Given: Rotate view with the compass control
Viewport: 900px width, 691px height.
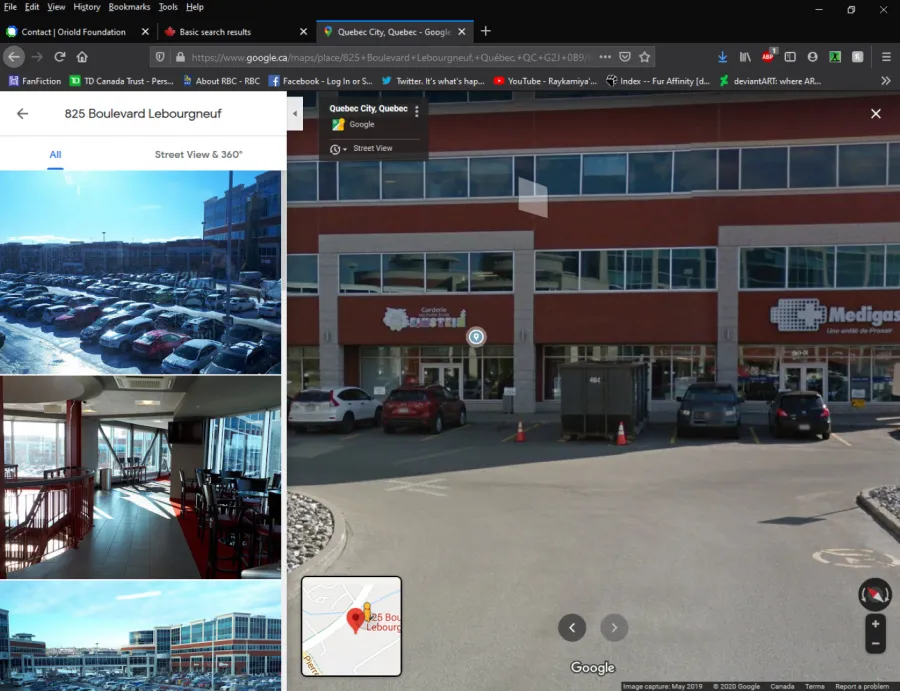Looking at the screenshot, I should pyautogui.click(x=875, y=594).
